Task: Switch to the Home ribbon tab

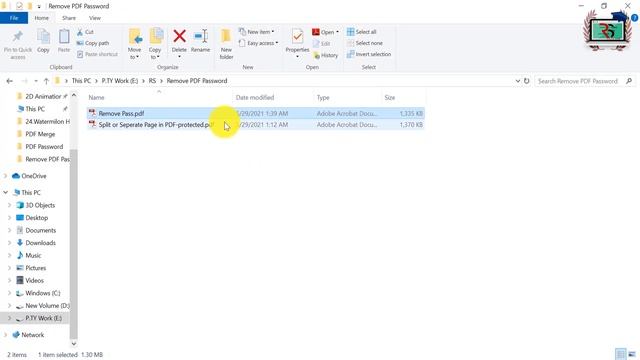Action: click(x=41, y=18)
